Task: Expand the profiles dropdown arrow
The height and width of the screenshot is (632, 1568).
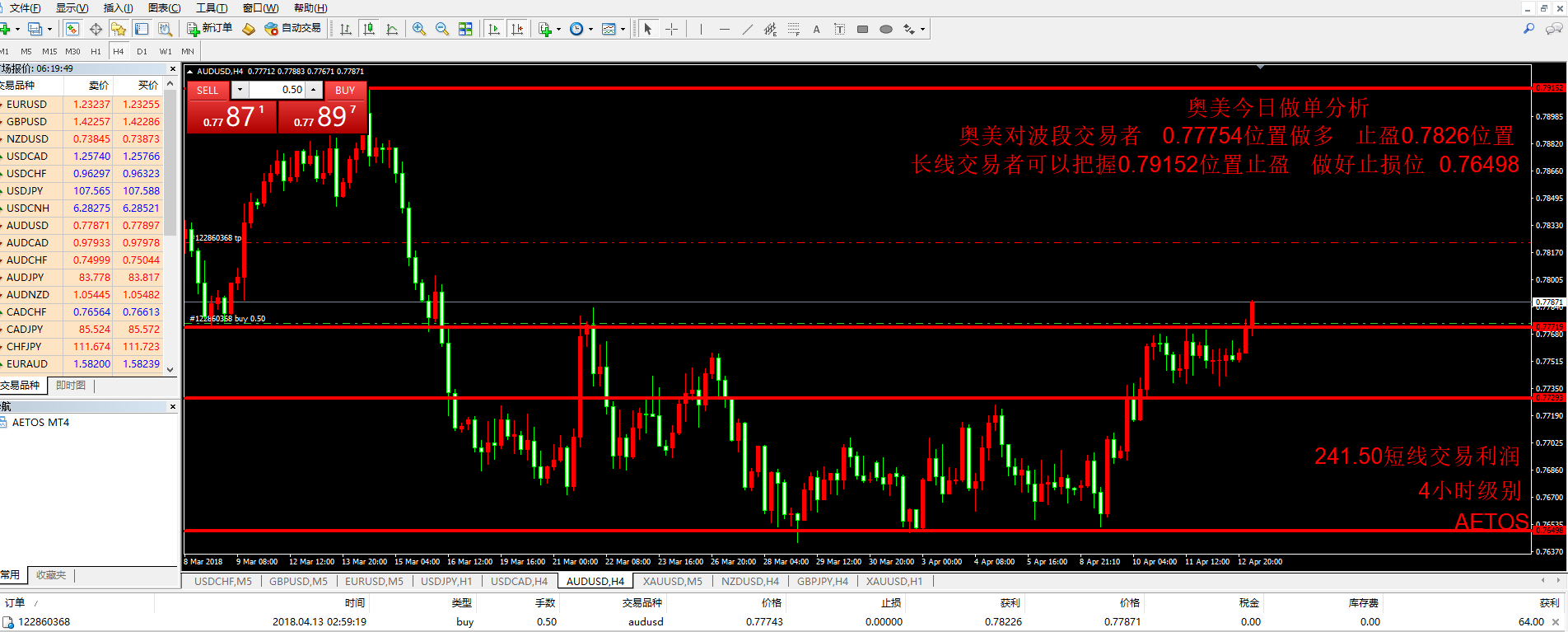Action: click(49, 29)
